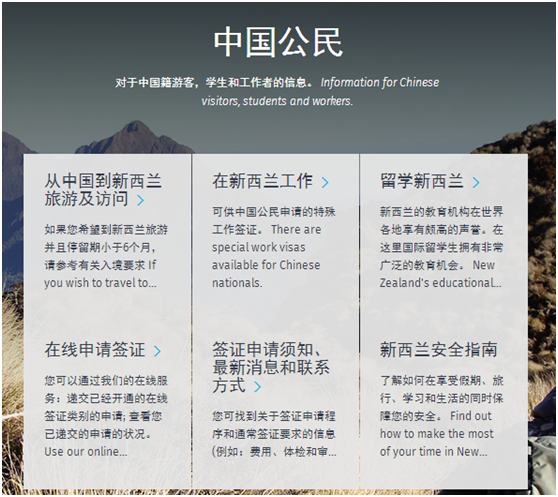This screenshot has width=558, height=497.
Task: Open the 留学新西兰 heading link
Action: (422, 181)
